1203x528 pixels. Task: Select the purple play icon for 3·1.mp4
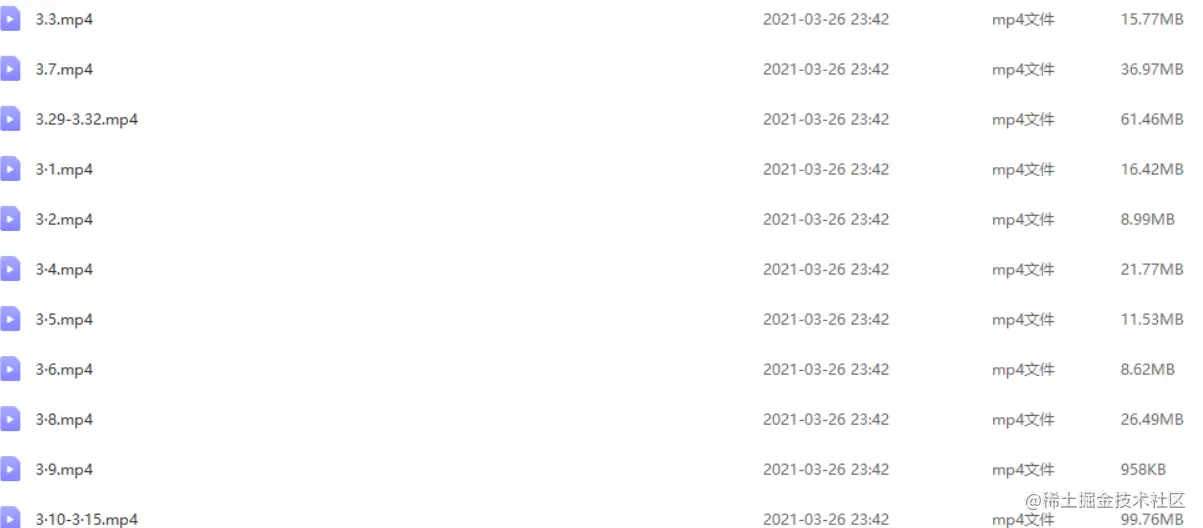(10, 169)
